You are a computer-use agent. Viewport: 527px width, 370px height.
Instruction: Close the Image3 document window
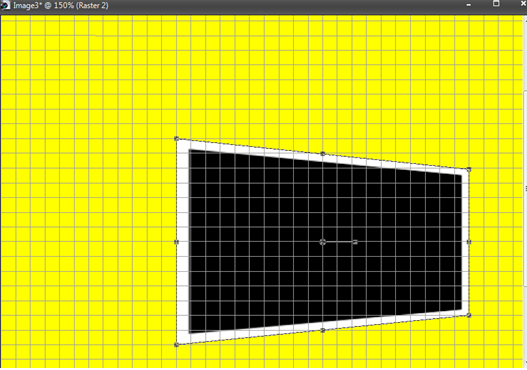tap(523, 3)
